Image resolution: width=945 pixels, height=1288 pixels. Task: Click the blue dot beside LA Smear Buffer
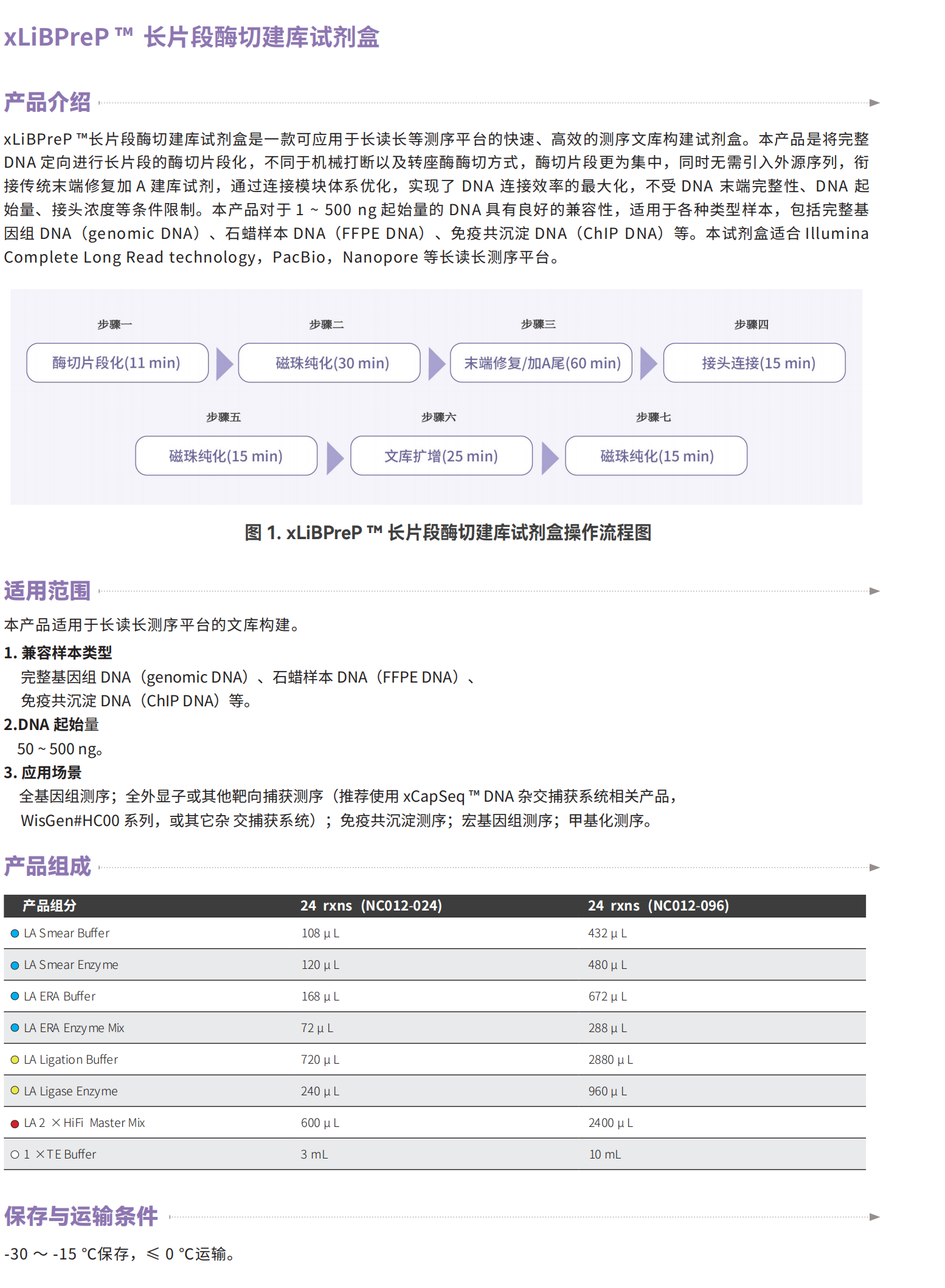15,933
